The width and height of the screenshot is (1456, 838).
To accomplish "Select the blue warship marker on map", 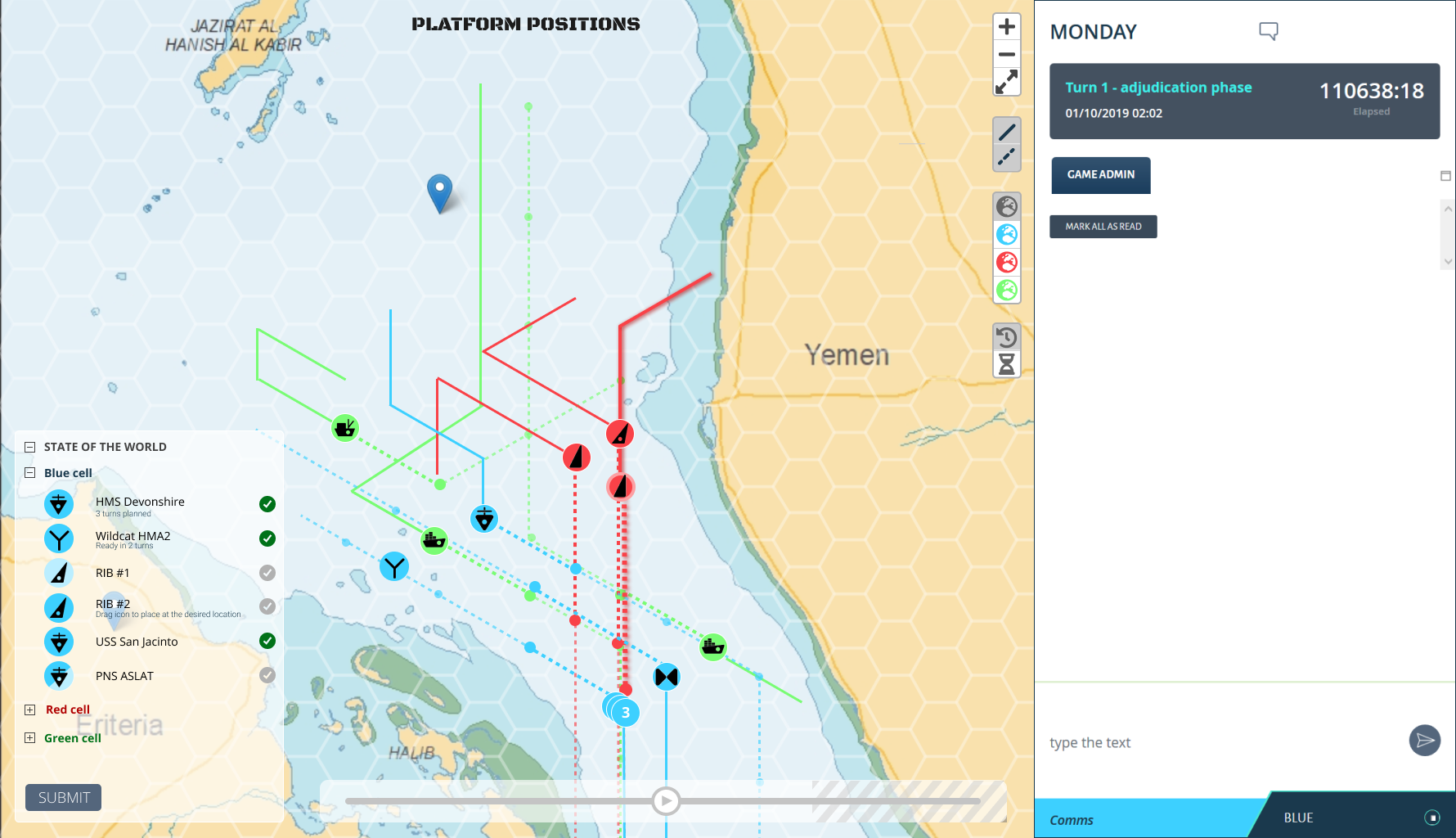I will [x=484, y=519].
